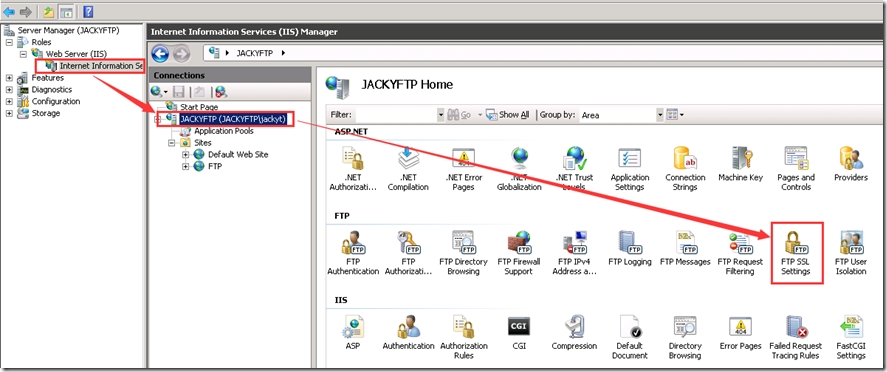
Task: Open the FTP Firewall Support icon
Action: click(x=519, y=253)
